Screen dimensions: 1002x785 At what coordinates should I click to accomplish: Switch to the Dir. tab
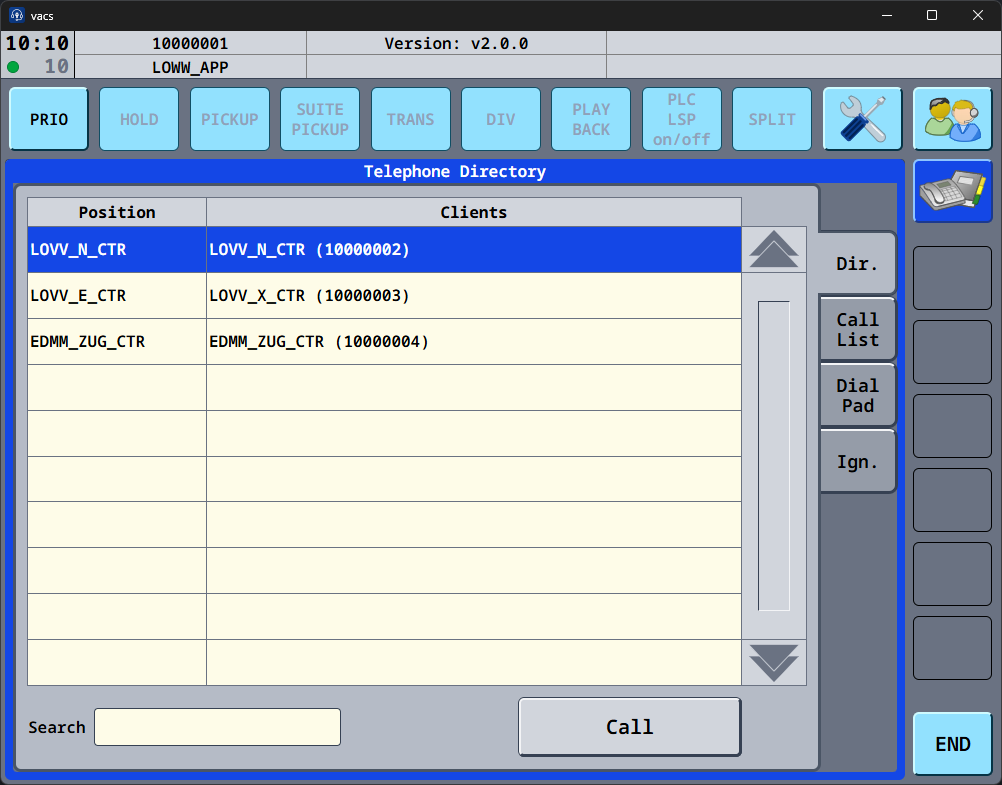point(857,264)
